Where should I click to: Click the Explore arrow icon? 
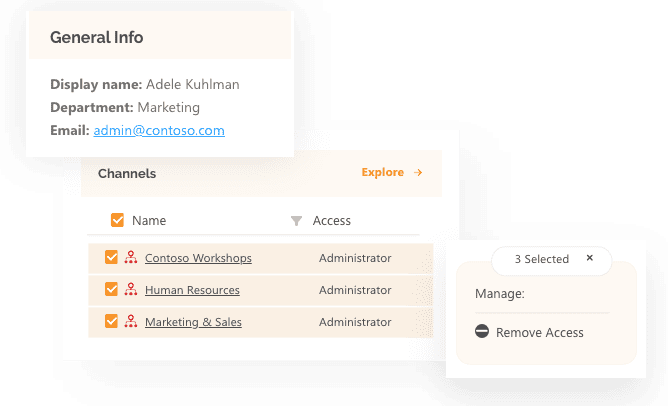[x=418, y=173]
